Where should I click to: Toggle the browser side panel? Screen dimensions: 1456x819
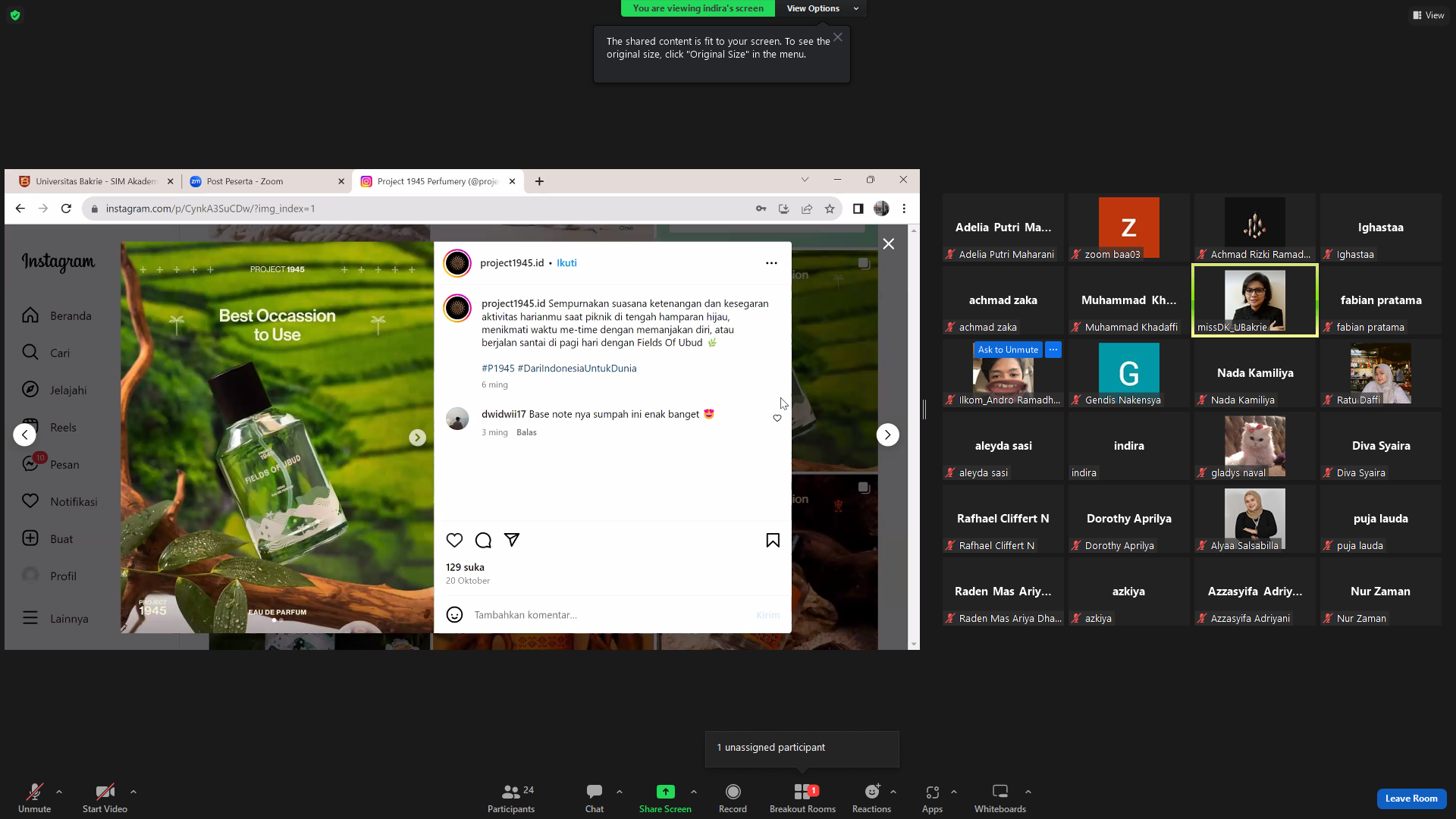tap(858, 209)
